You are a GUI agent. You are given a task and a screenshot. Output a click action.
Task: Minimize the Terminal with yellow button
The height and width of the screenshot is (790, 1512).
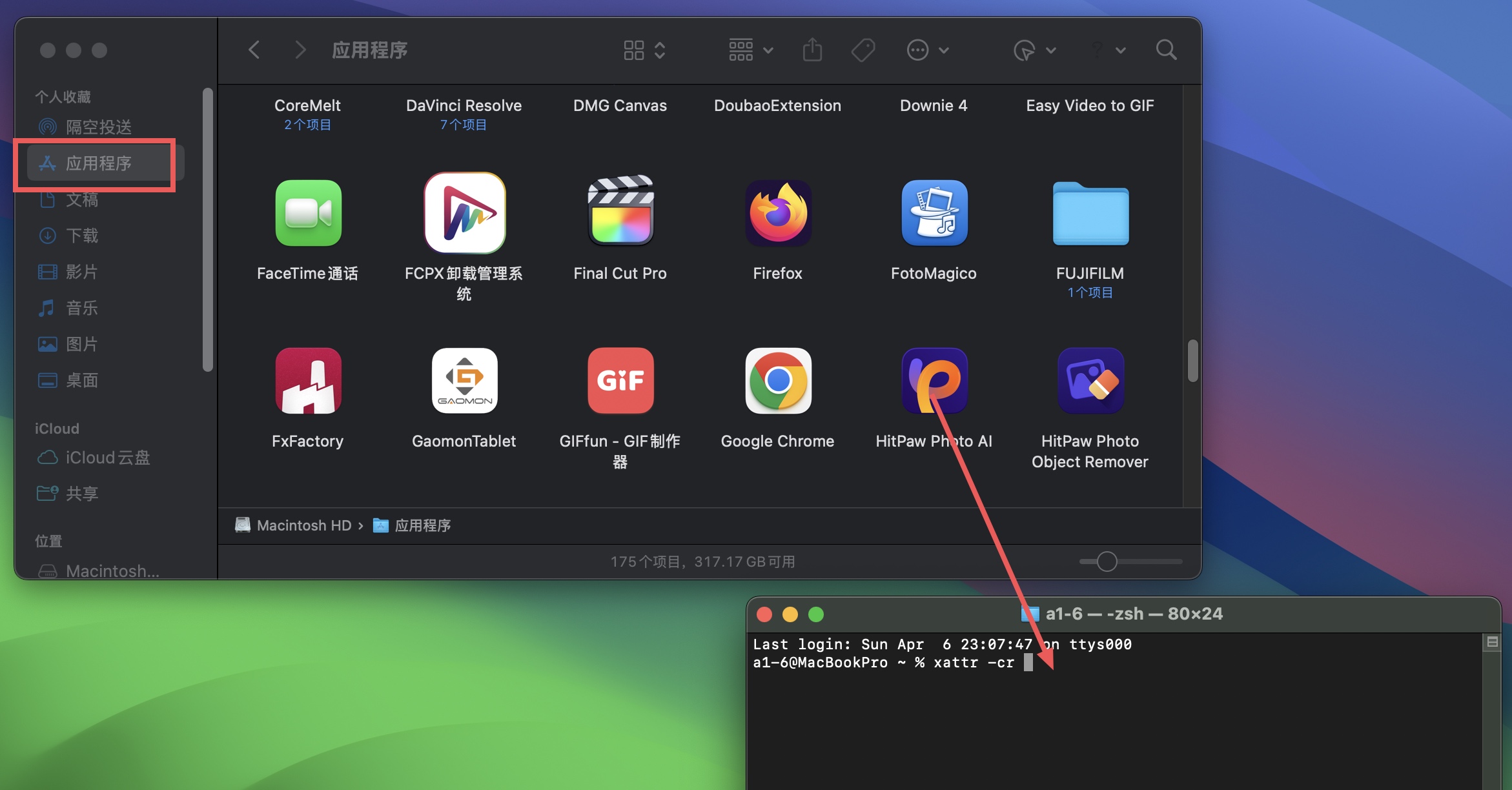[790, 614]
